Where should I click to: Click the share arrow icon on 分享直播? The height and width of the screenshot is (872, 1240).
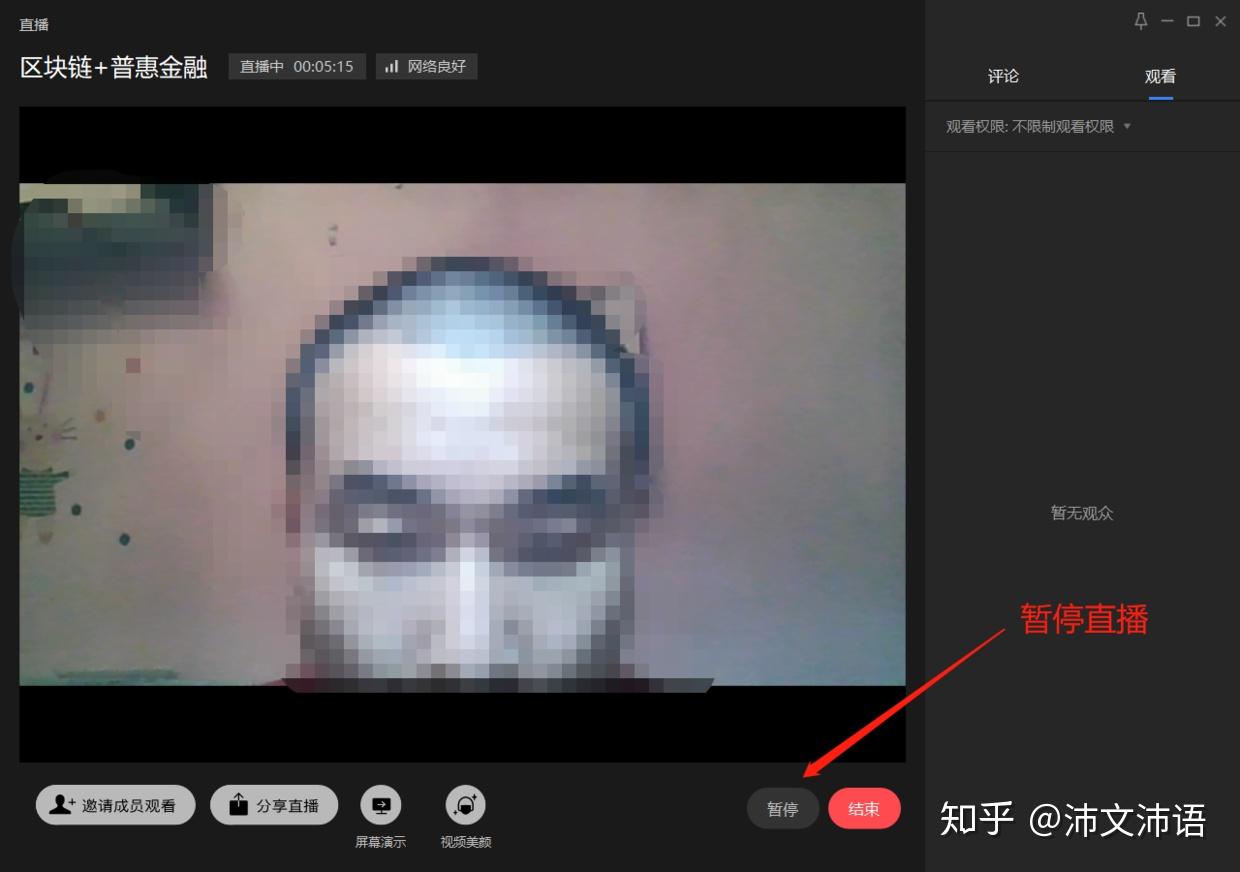click(237, 804)
